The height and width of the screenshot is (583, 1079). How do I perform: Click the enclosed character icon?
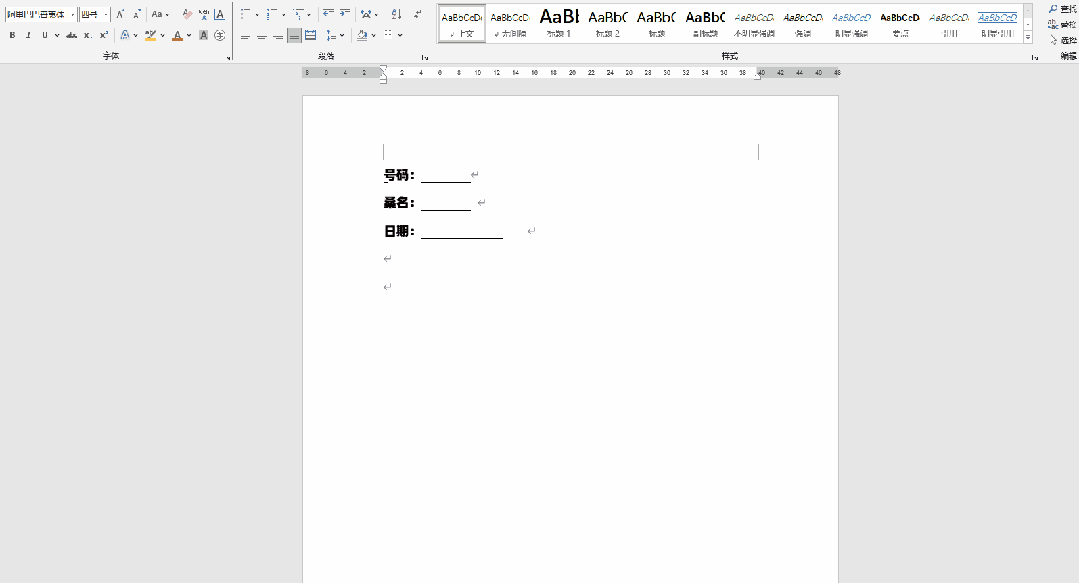pos(219,35)
